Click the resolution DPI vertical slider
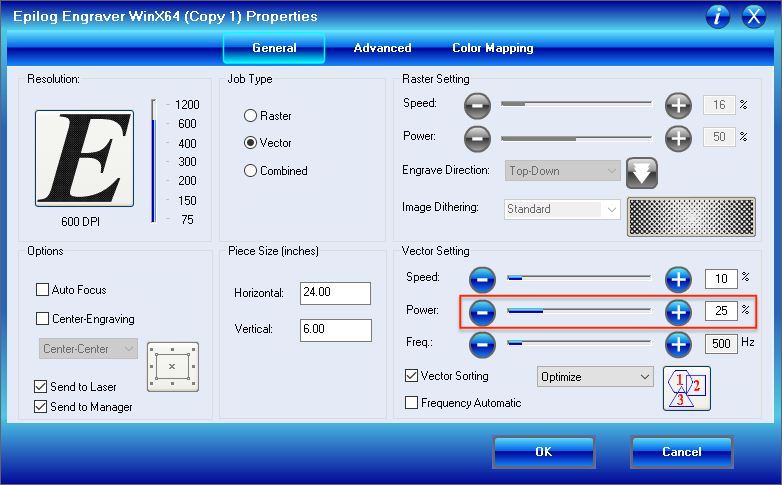This screenshot has height=485, width=782. [154, 161]
